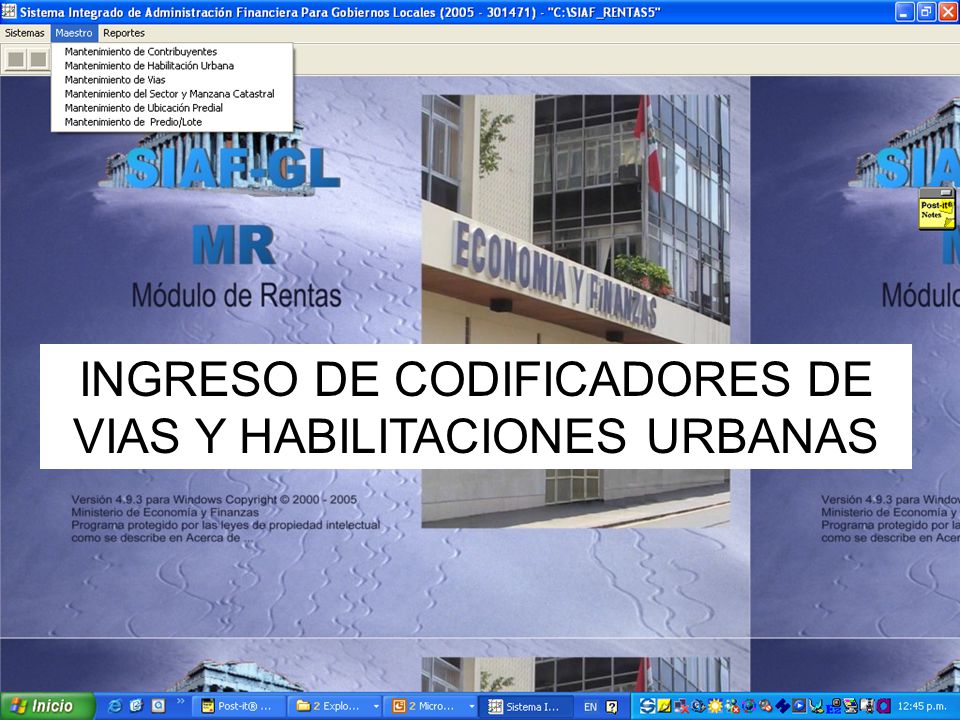Click the taskbar clock showing 12:45 p.m.
This screenshot has height=720, width=960.
tap(921, 707)
